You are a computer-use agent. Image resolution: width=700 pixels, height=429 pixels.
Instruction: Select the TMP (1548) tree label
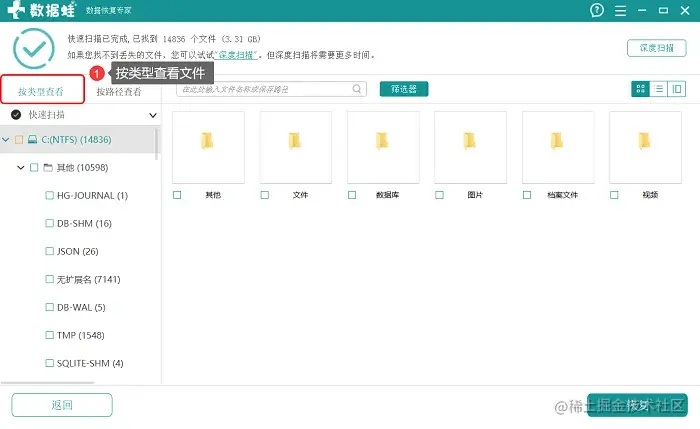(x=81, y=335)
